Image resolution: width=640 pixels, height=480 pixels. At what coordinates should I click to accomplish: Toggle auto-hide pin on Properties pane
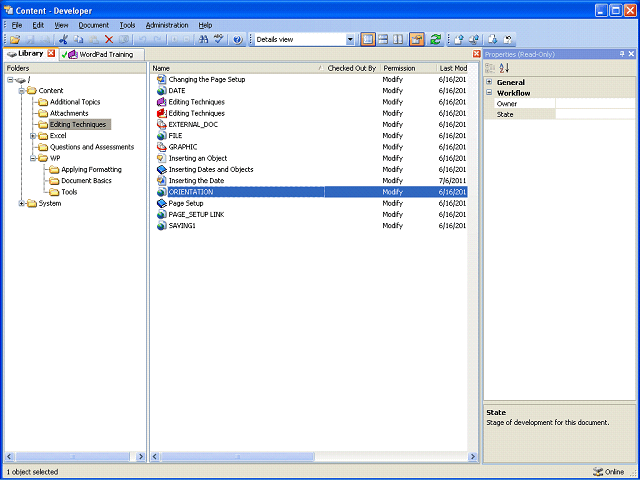622,54
